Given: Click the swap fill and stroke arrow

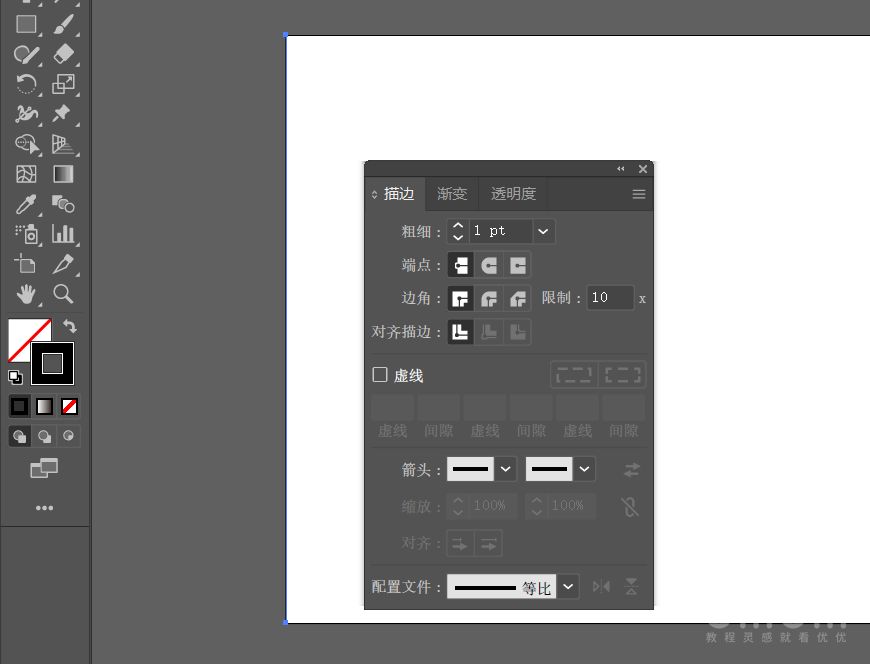Looking at the screenshot, I should [69, 326].
